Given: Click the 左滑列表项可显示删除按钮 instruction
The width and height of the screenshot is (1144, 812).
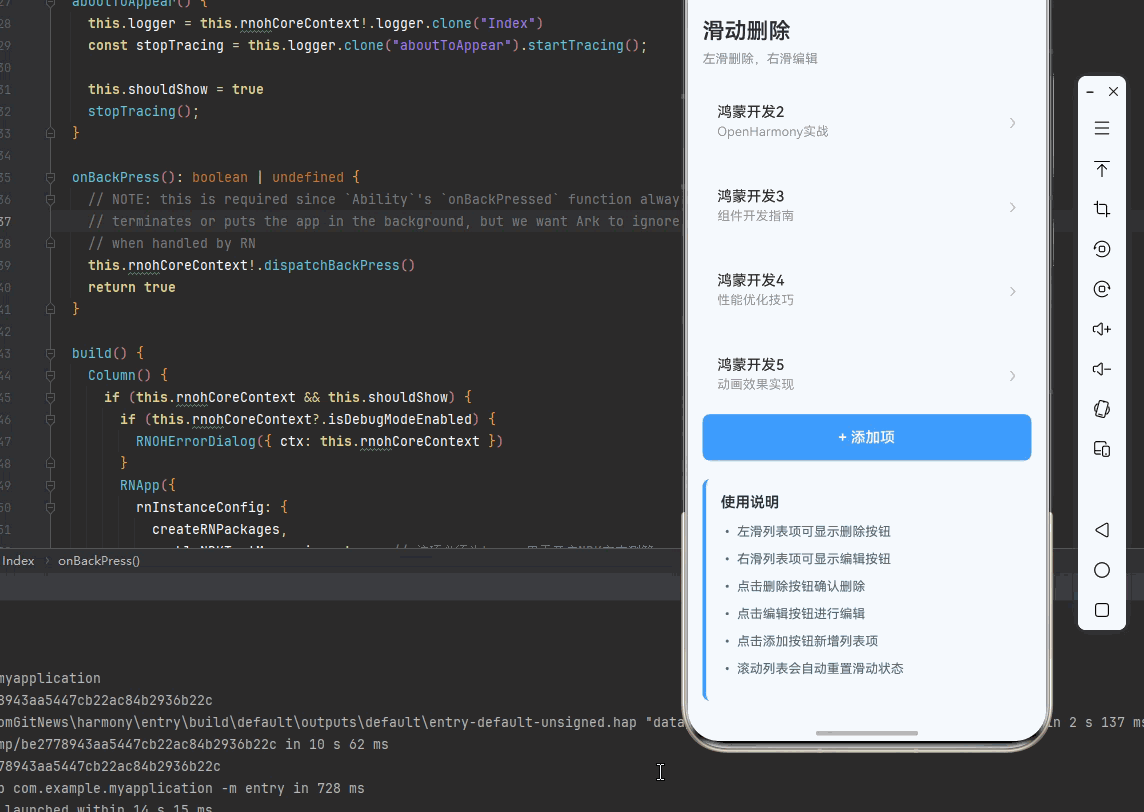Looking at the screenshot, I should click(813, 531).
